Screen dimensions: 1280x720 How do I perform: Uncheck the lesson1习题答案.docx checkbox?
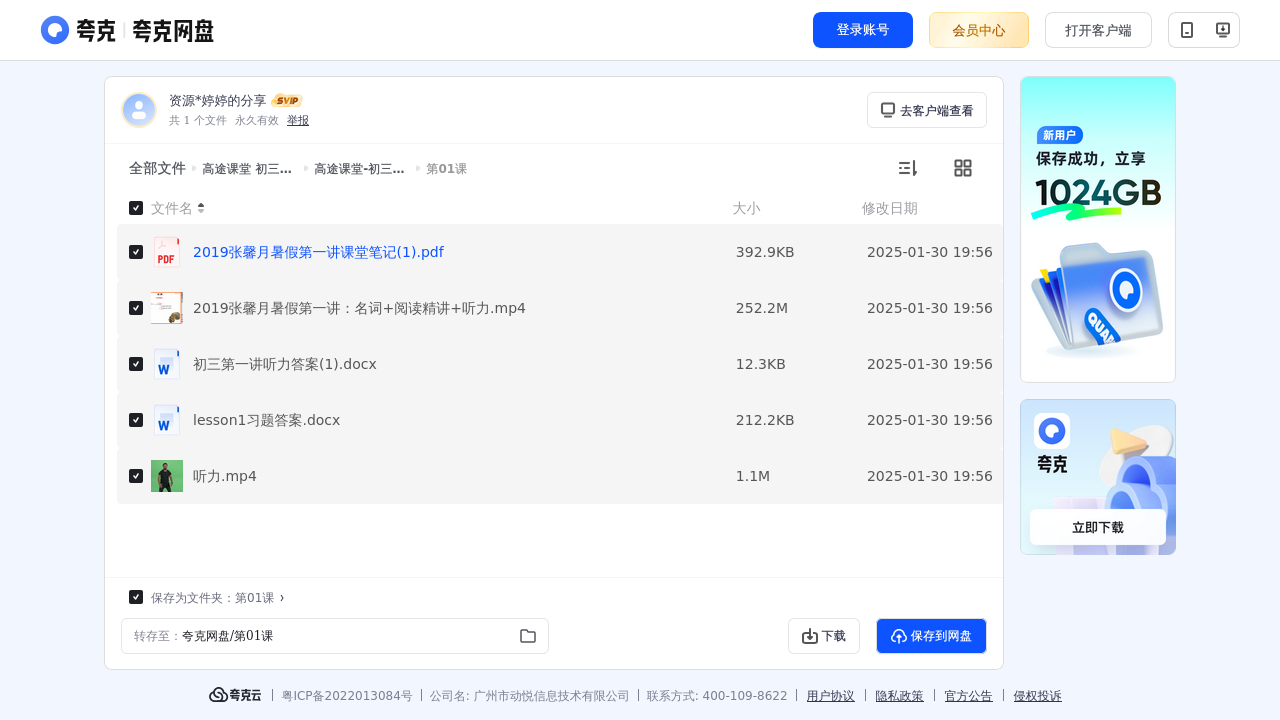136,420
